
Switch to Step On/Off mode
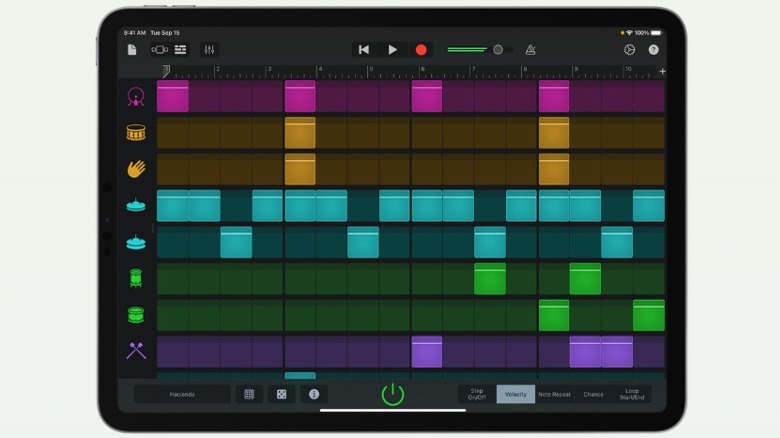click(477, 394)
